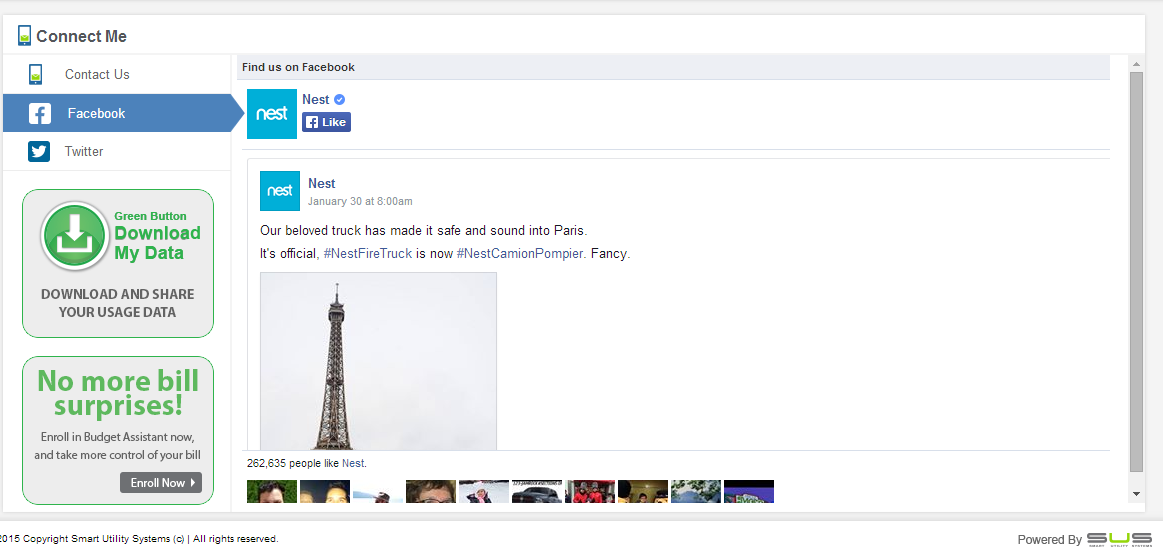Click the Nest link in the people-like count
The height and width of the screenshot is (553, 1163).
tap(353, 463)
